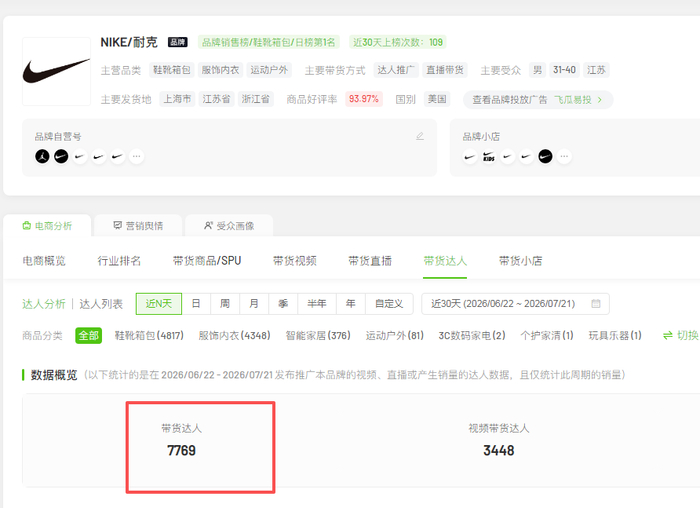Filter 商品分类 by 全部

tap(89, 336)
